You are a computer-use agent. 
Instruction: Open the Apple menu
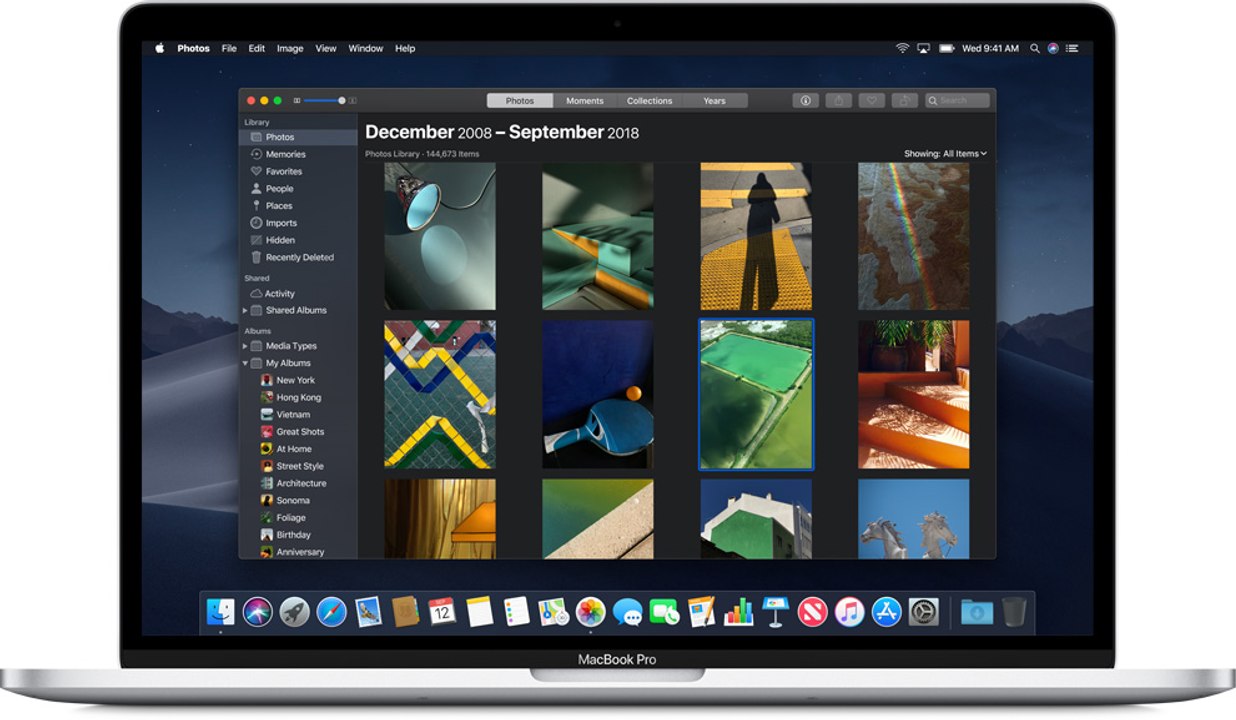pyautogui.click(x=159, y=48)
